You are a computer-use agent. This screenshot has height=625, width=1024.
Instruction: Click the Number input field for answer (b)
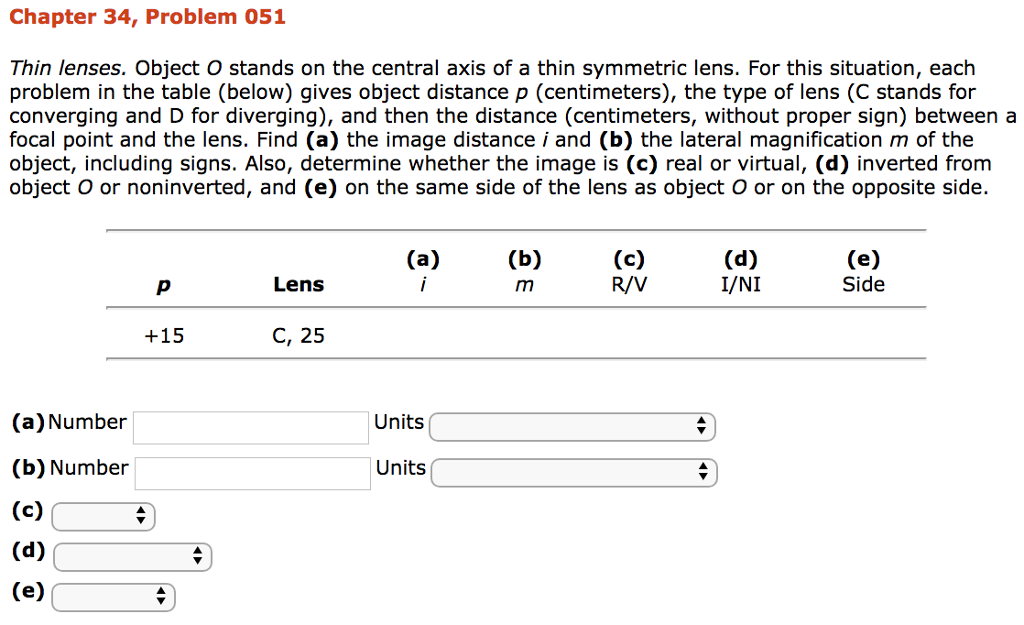[x=251, y=472]
